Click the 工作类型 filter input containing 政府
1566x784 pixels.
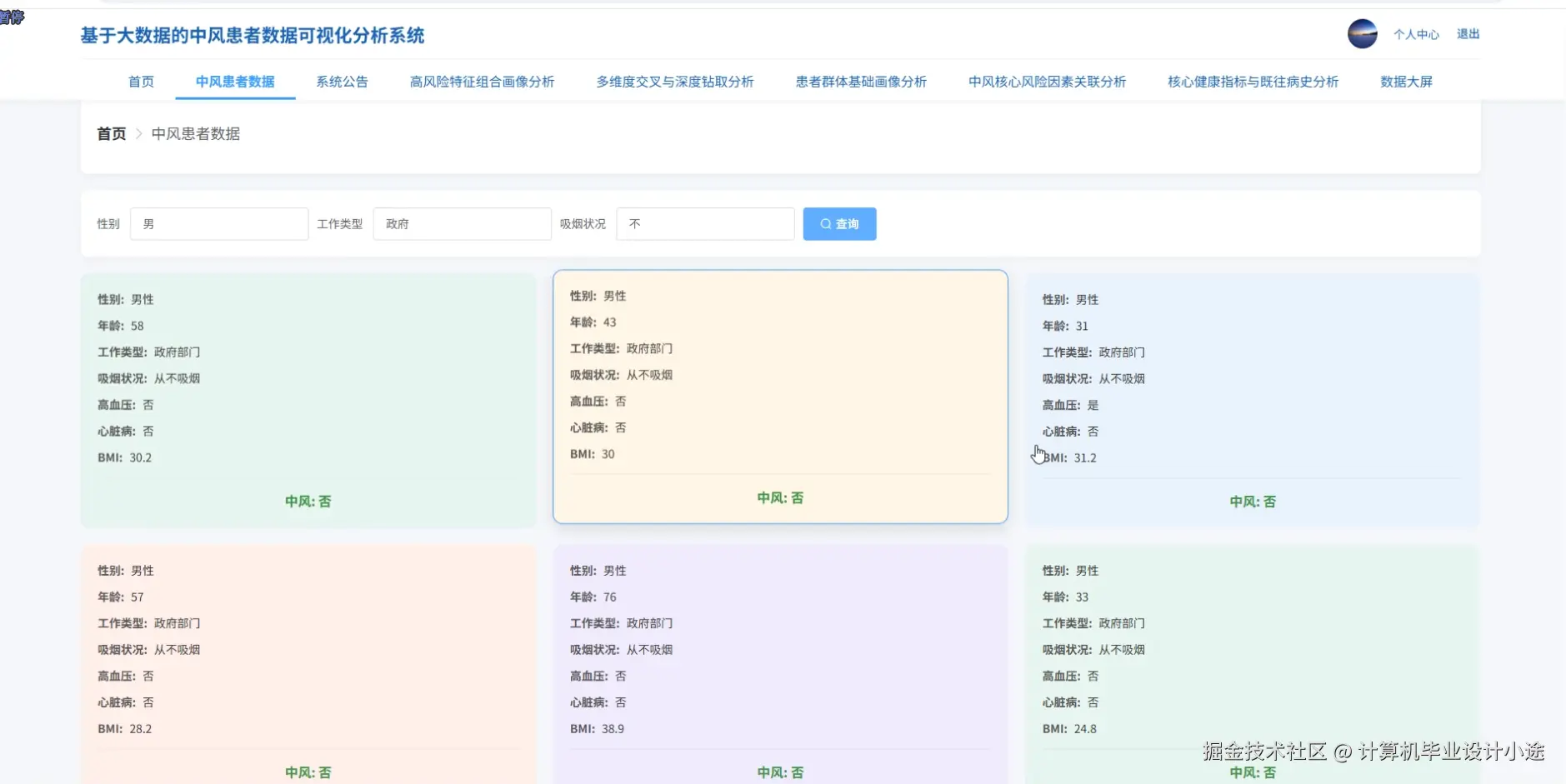(462, 223)
